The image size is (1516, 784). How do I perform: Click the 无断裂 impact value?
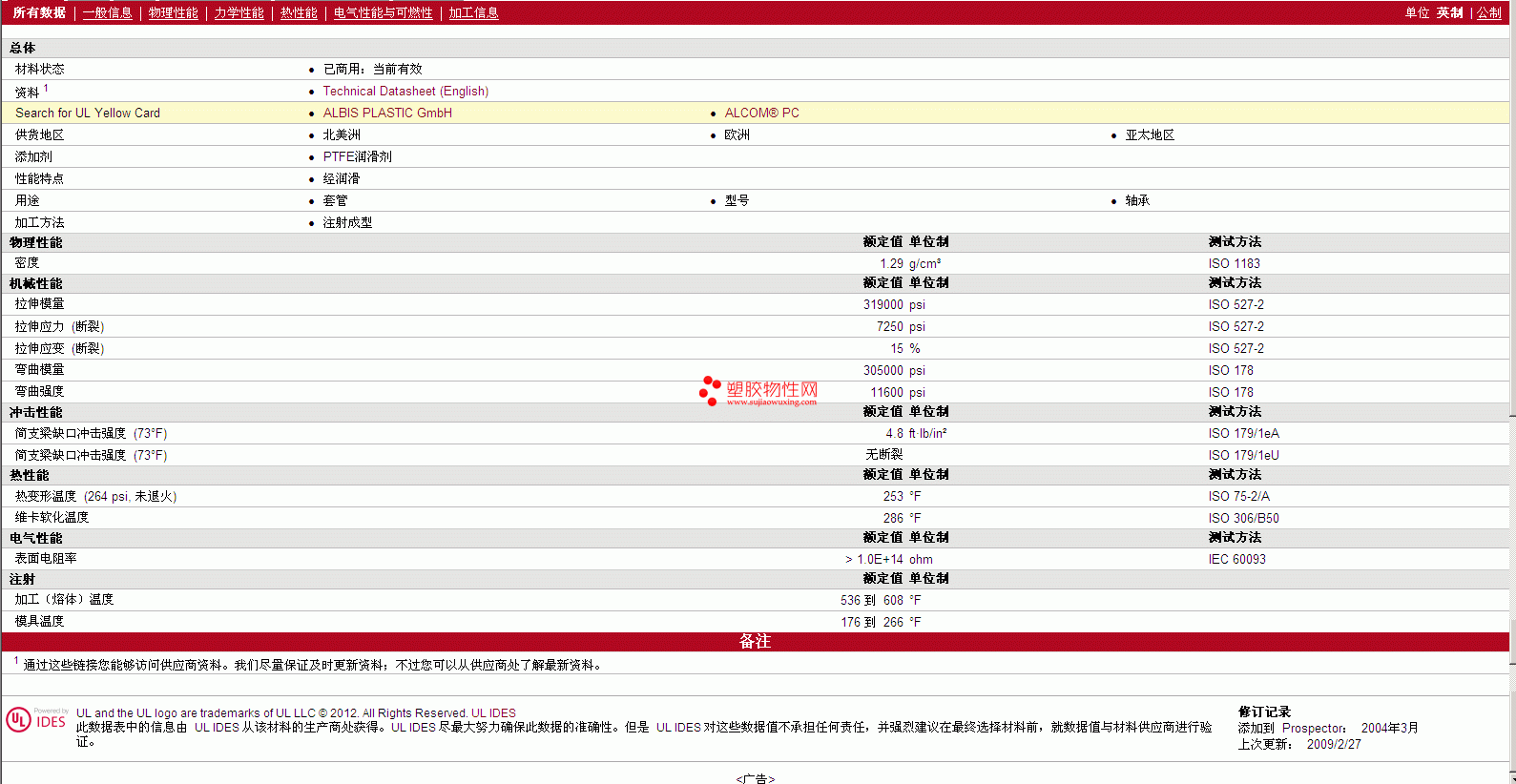point(884,455)
